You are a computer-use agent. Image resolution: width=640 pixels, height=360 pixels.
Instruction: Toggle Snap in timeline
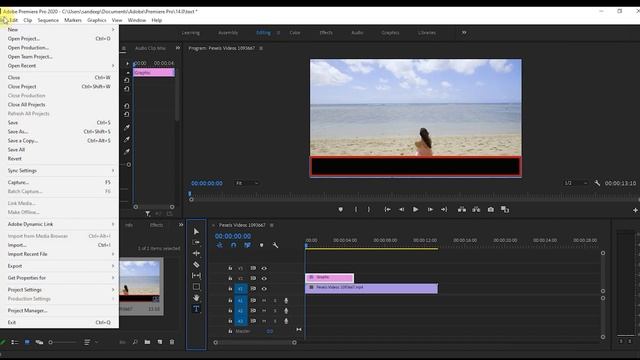point(233,245)
